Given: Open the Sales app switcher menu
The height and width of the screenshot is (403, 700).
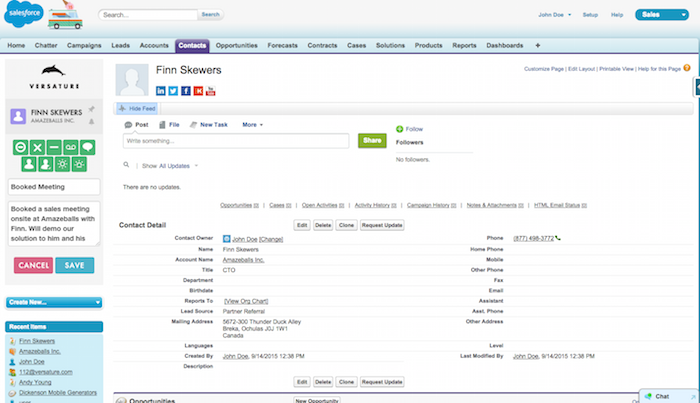Looking at the screenshot, I should 662,15.
